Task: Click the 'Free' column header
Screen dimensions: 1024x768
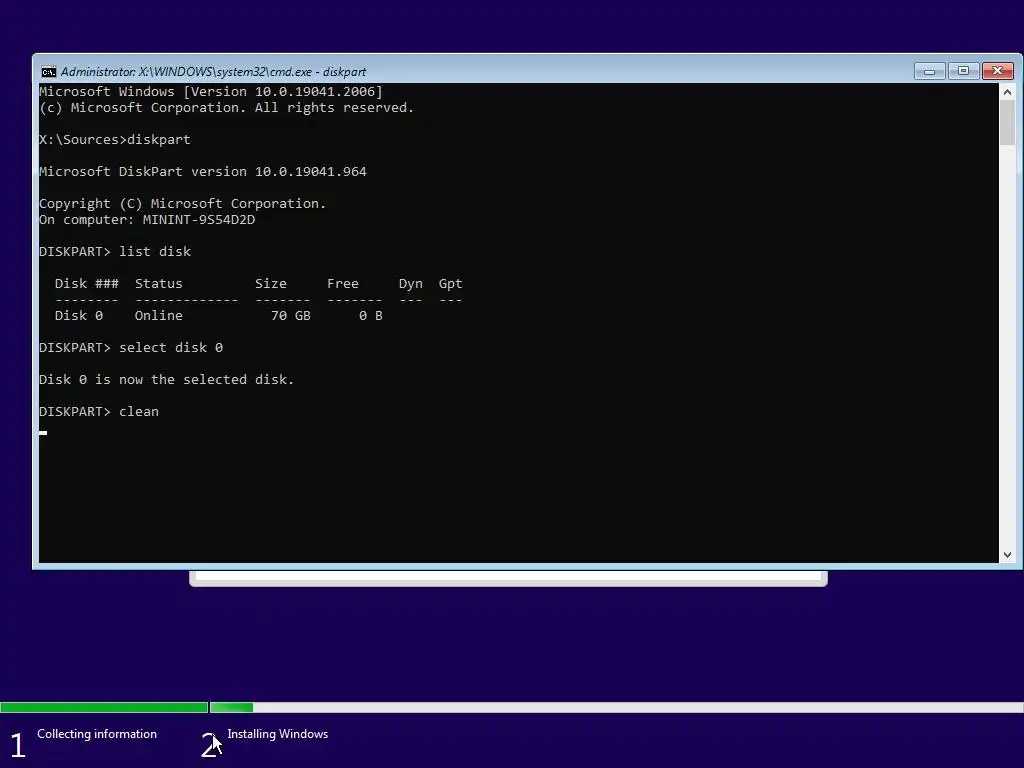Action: click(343, 283)
